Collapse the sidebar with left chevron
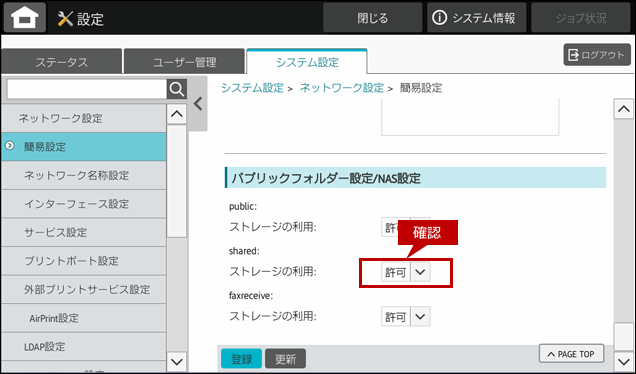The image size is (636, 374). tap(198, 104)
